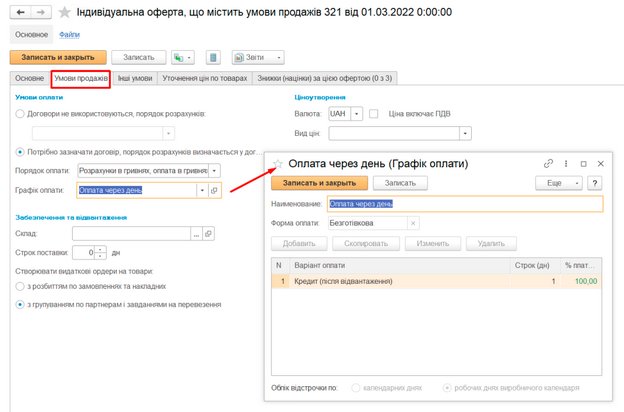Click the help question mark button
Viewport: 624px width, 412px height.
click(594, 183)
